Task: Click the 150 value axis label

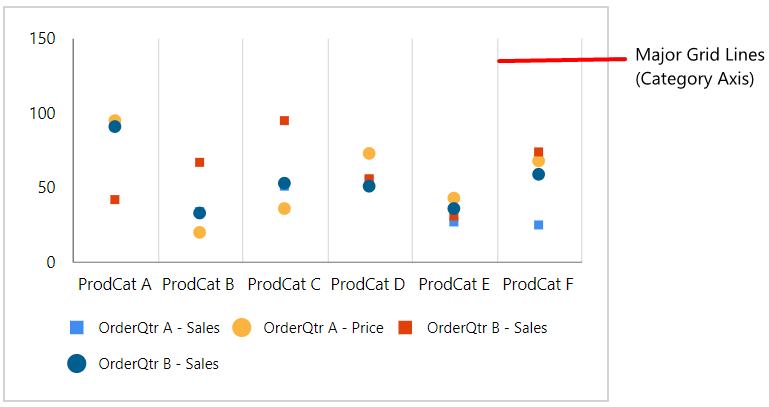Action: point(42,38)
